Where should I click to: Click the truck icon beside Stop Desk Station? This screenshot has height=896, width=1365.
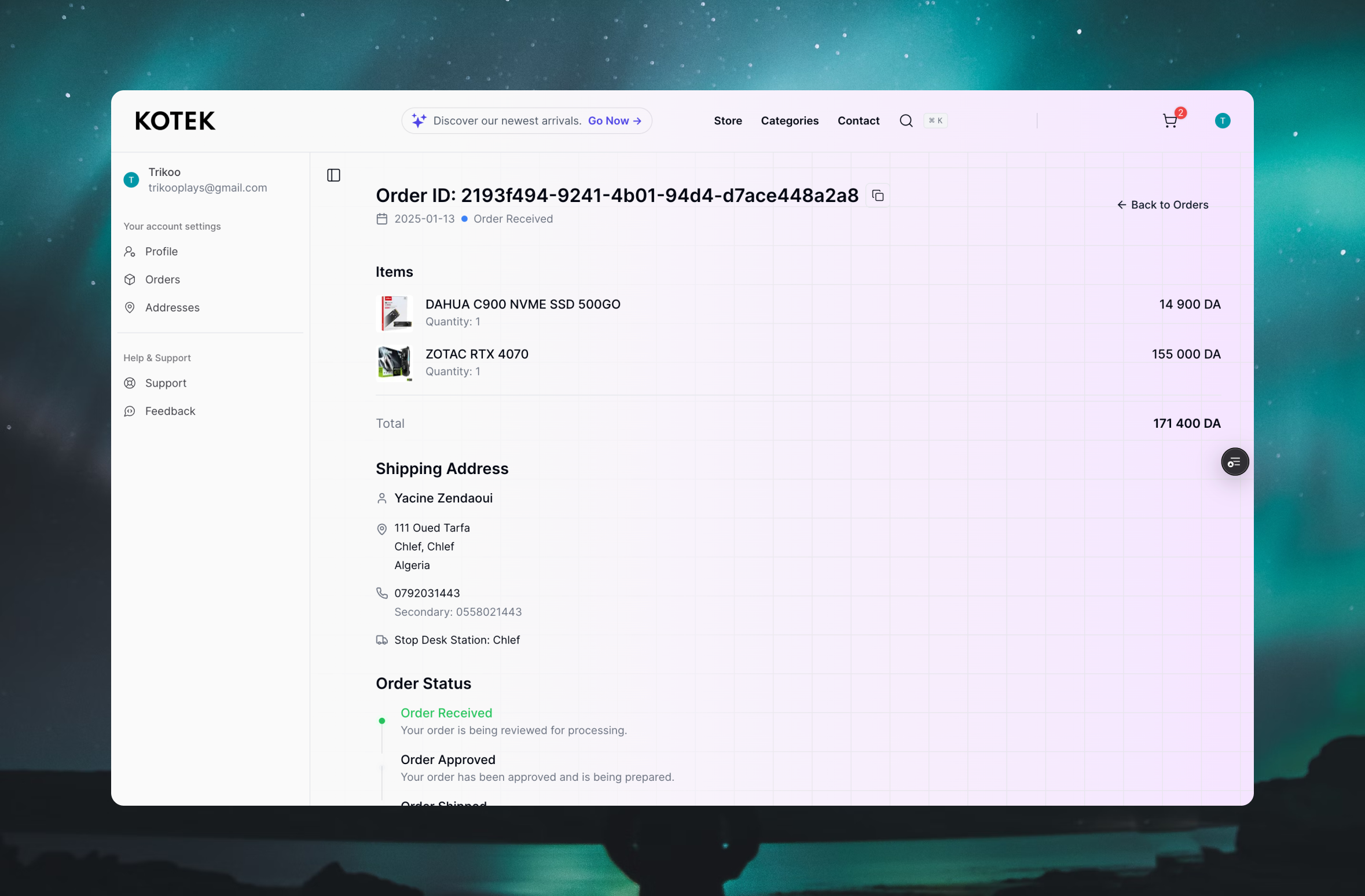coord(381,640)
